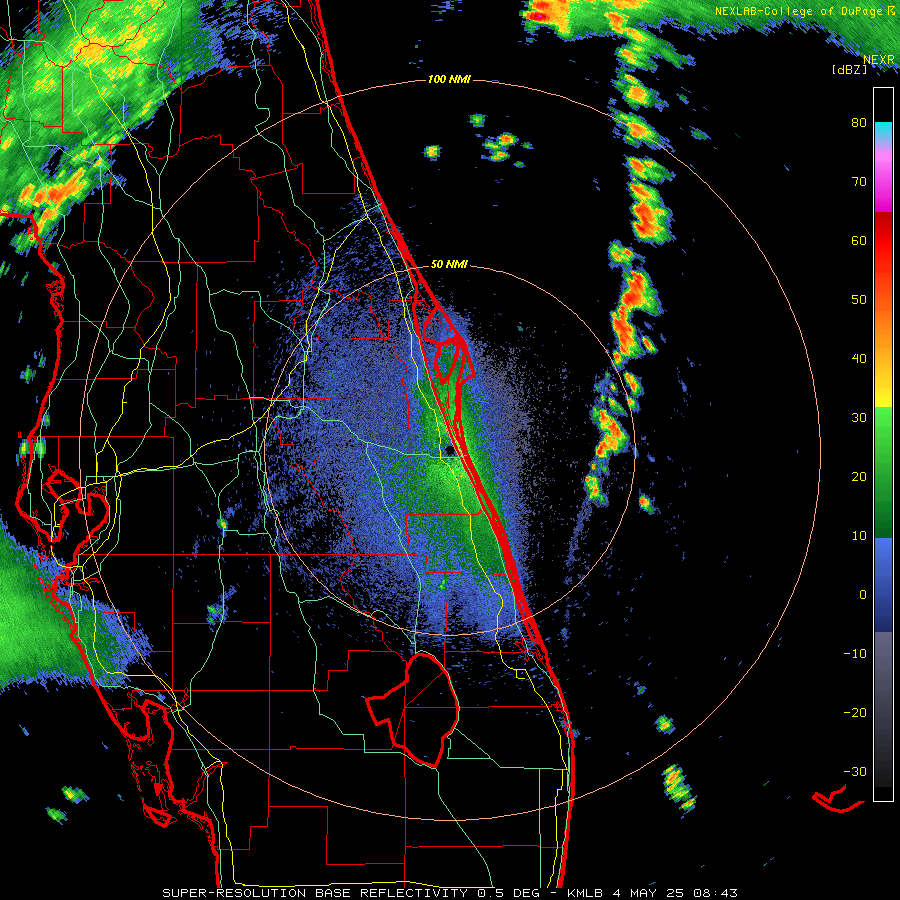Click the [dBZ] legend unit label

(x=849, y=69)
